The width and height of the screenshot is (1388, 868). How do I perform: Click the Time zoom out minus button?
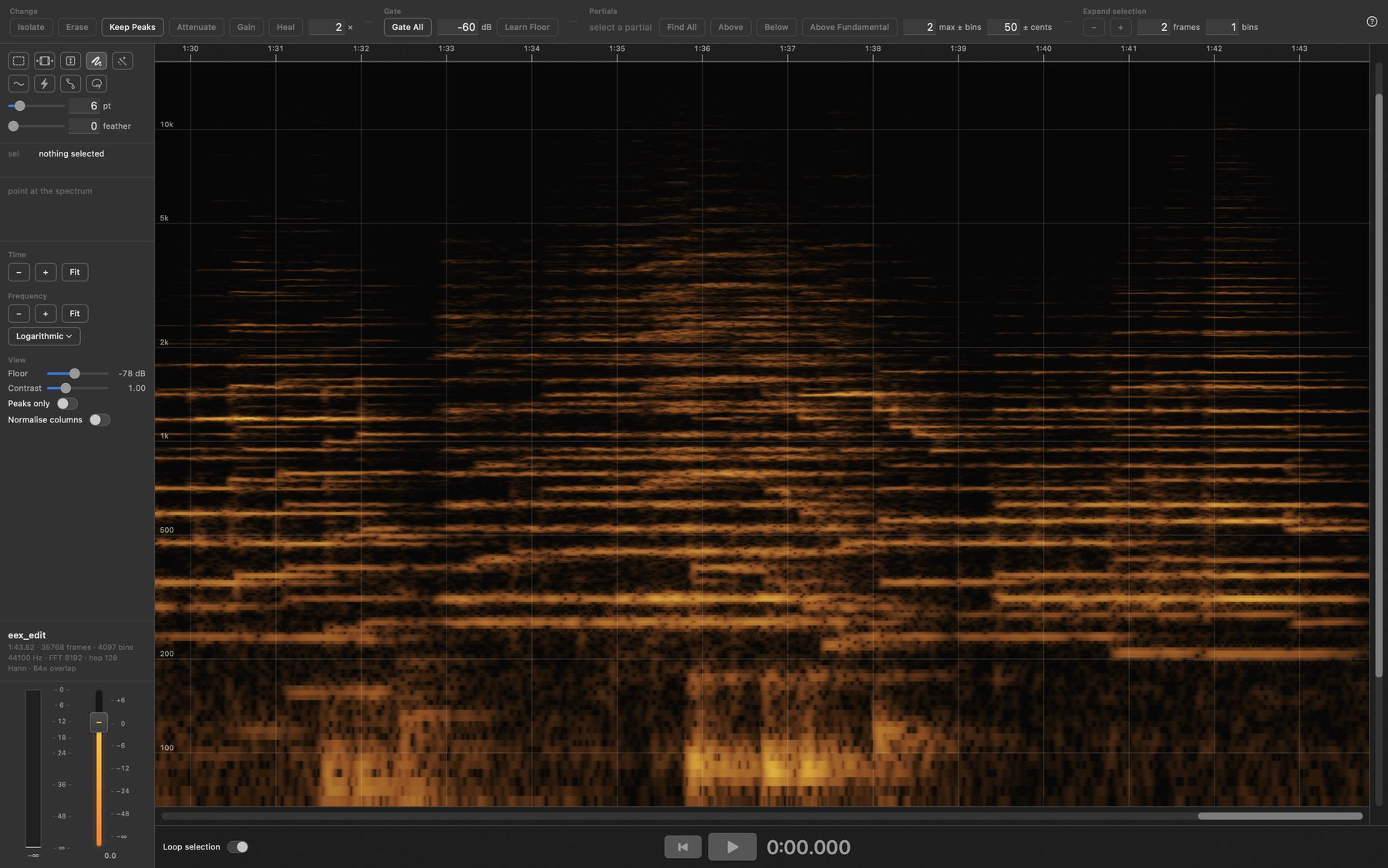19,272
